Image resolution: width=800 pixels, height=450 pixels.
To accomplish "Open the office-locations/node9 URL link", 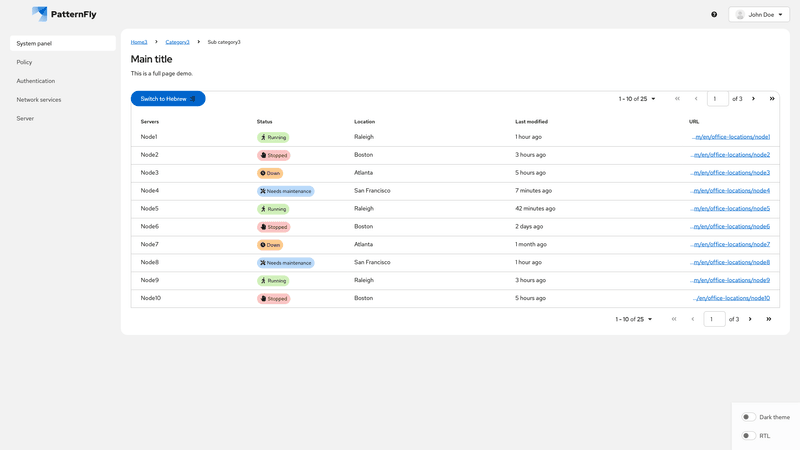I will pyautogui.click(x=730, y=280).
